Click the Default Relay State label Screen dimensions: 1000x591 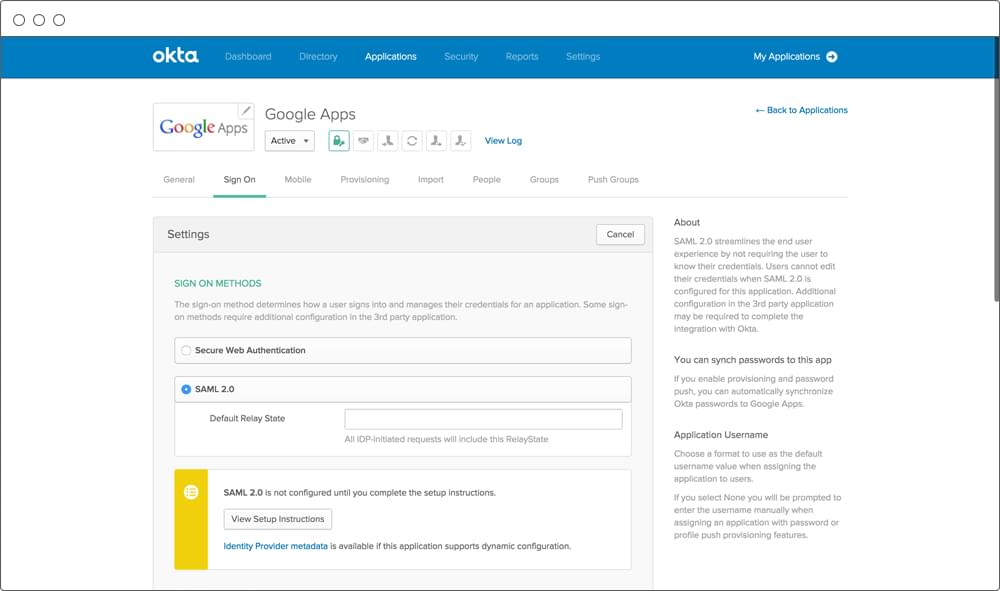[247, 419]
